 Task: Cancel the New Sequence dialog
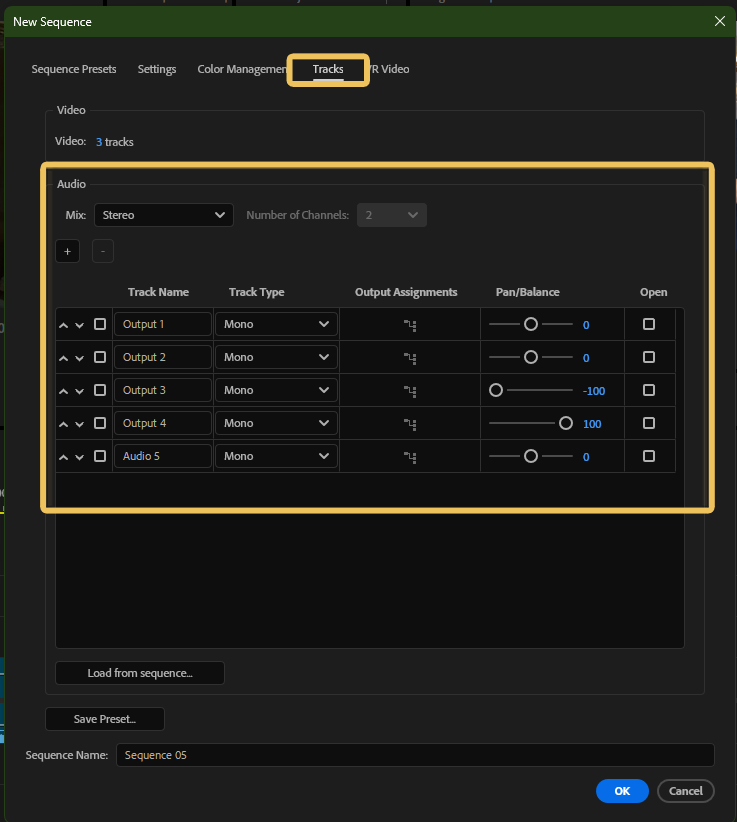(686, 791)
